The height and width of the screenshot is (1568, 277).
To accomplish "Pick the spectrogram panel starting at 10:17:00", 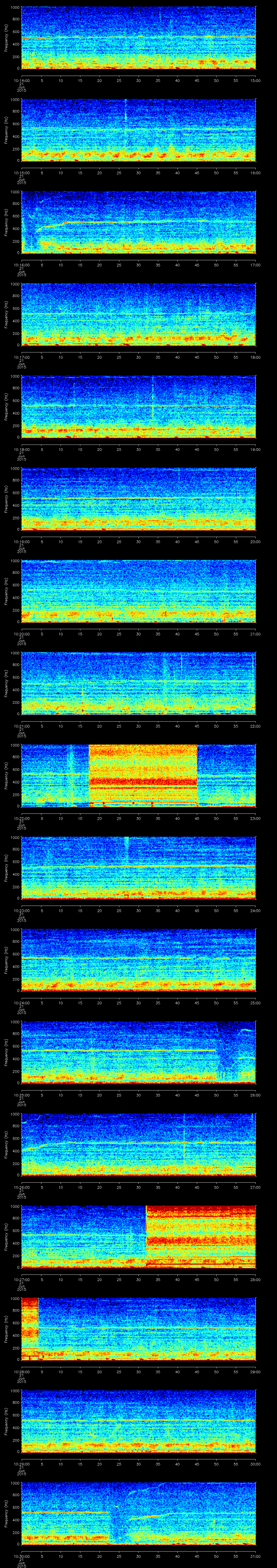I will [x=139, y=315].
